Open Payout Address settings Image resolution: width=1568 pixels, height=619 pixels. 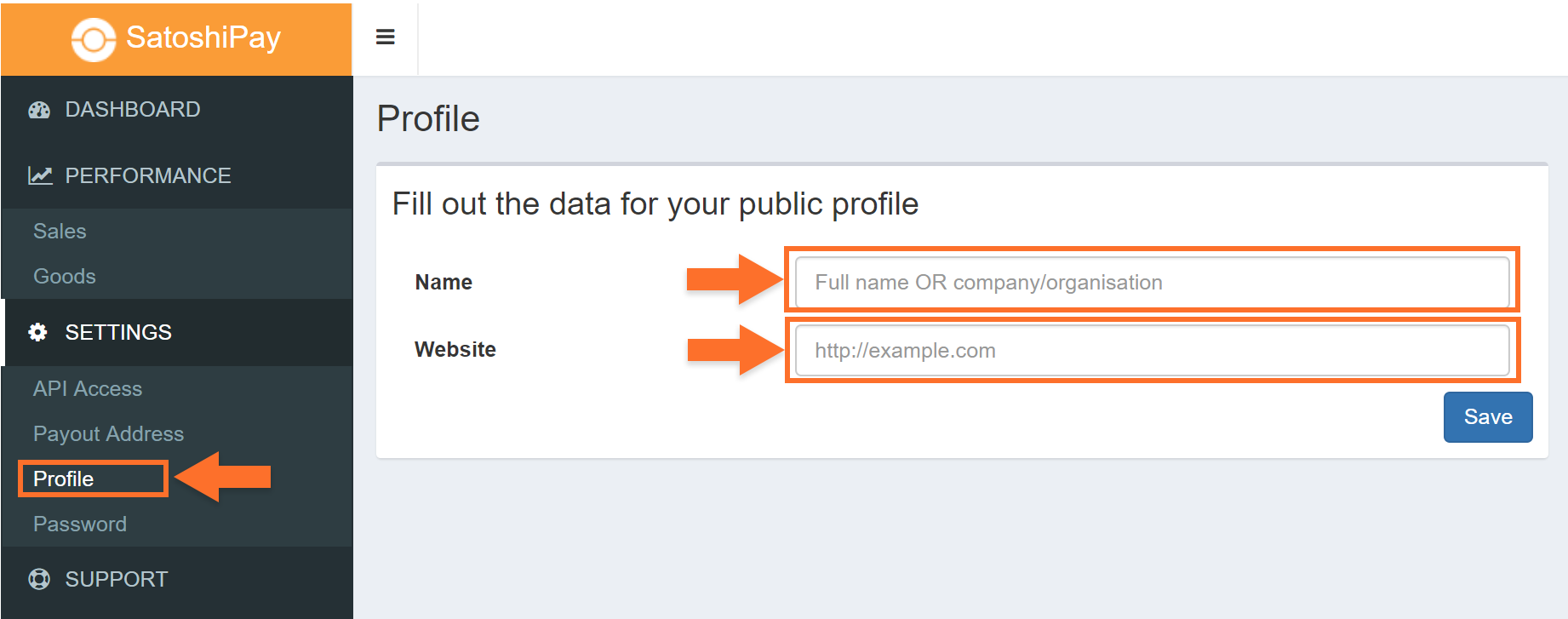tap(108, 433)
